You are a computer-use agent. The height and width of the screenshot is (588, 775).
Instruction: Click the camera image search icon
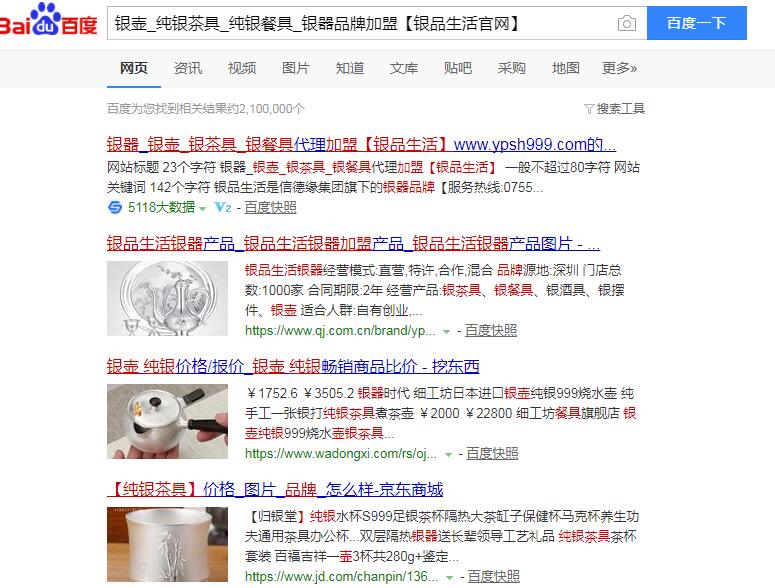pyautogui.click(x=627, y=23)
